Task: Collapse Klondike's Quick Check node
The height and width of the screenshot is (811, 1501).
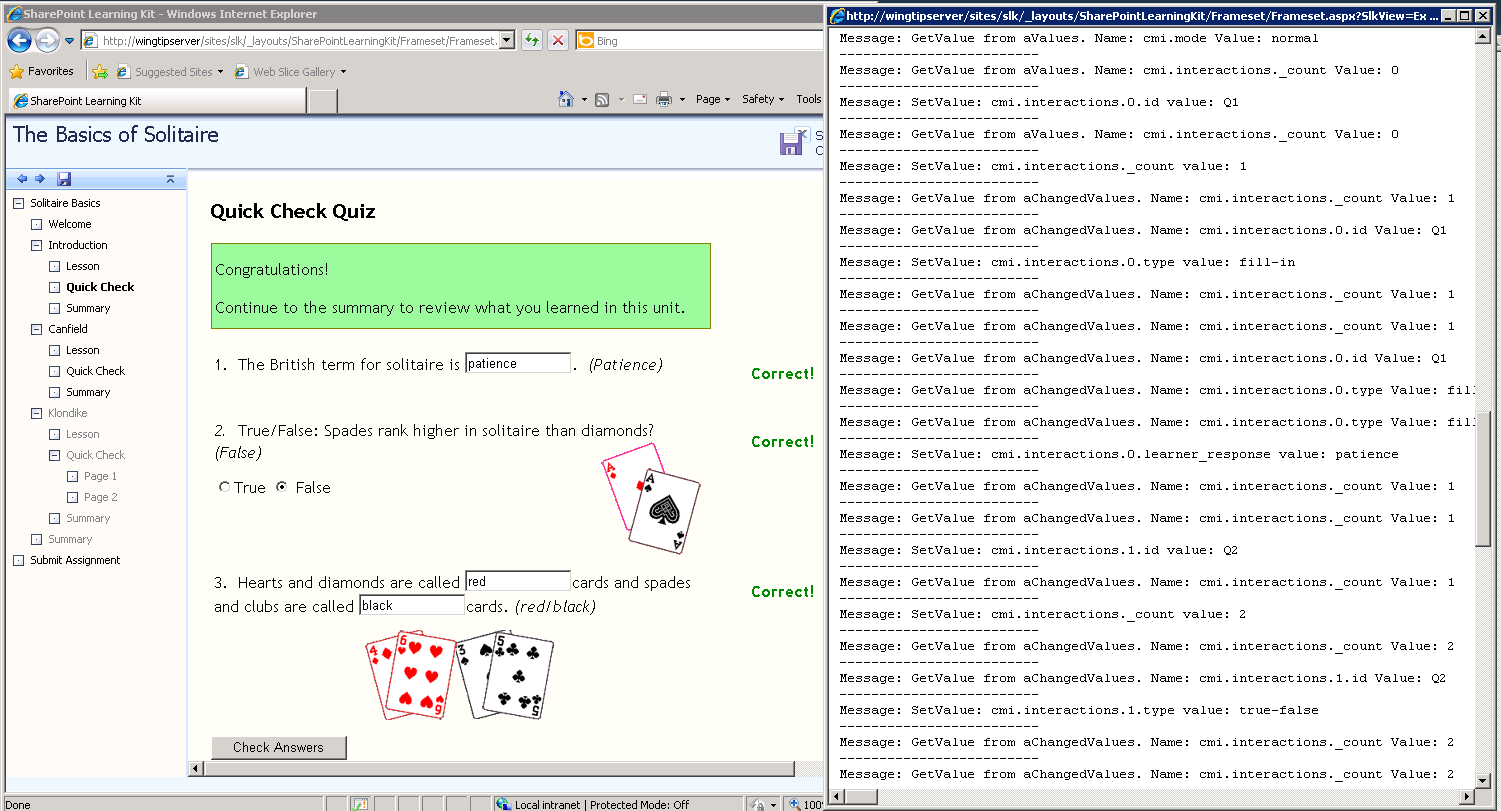Action: coord(55,455)
